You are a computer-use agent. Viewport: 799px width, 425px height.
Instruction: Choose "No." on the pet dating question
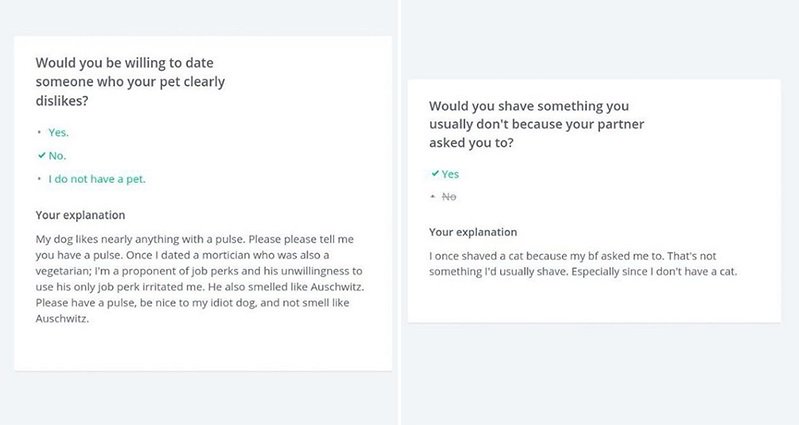[57, 156]
